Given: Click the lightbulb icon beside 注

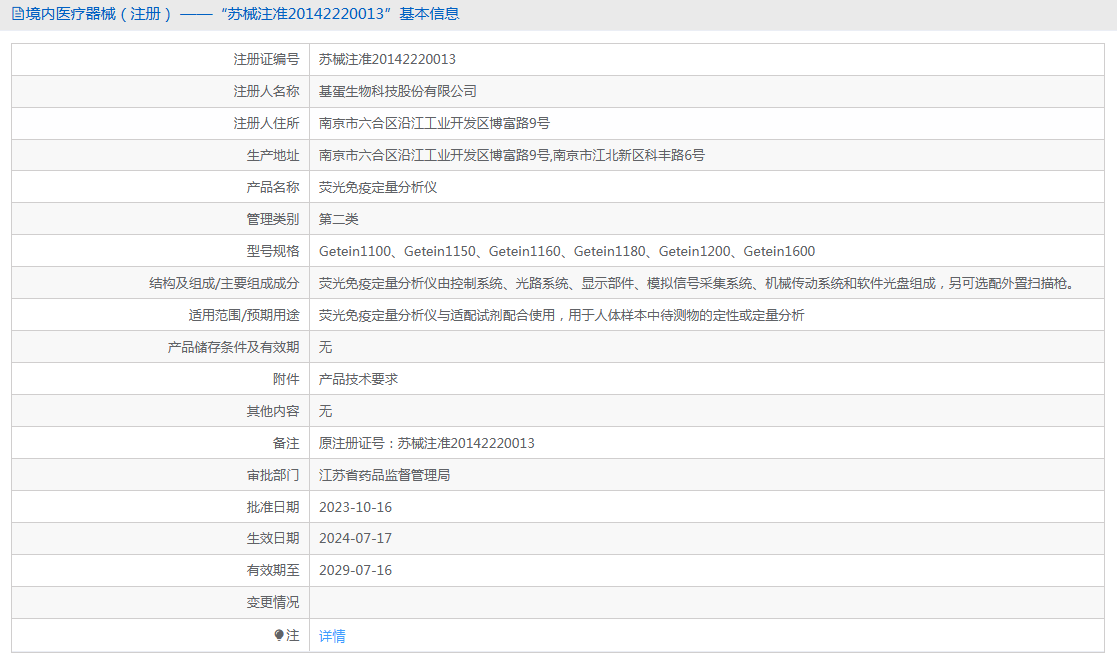Looking at the screenshot, I should 279,635.
